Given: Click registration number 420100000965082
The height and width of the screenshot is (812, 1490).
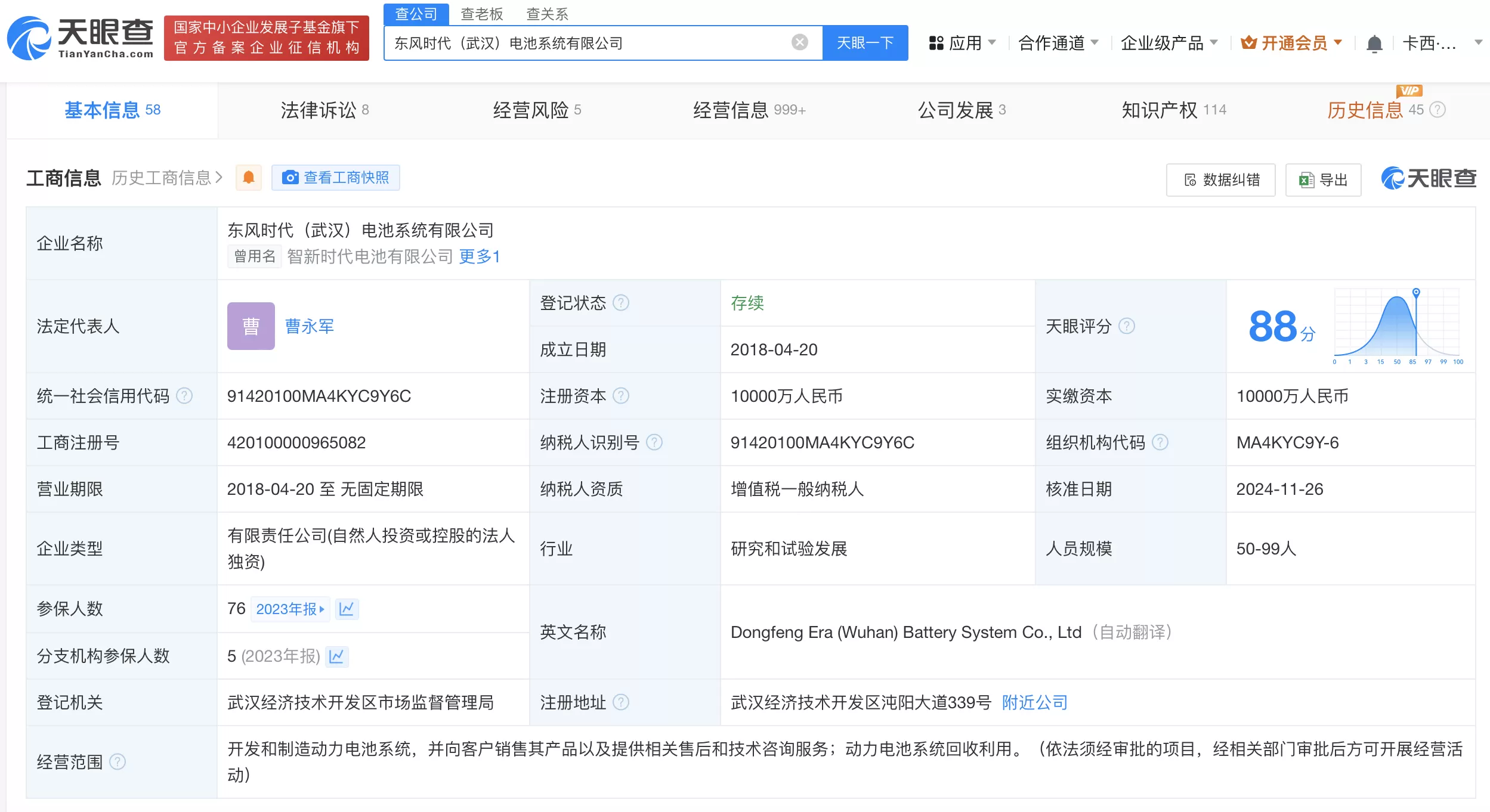Looking at the screenshot, I should [296, 442].
